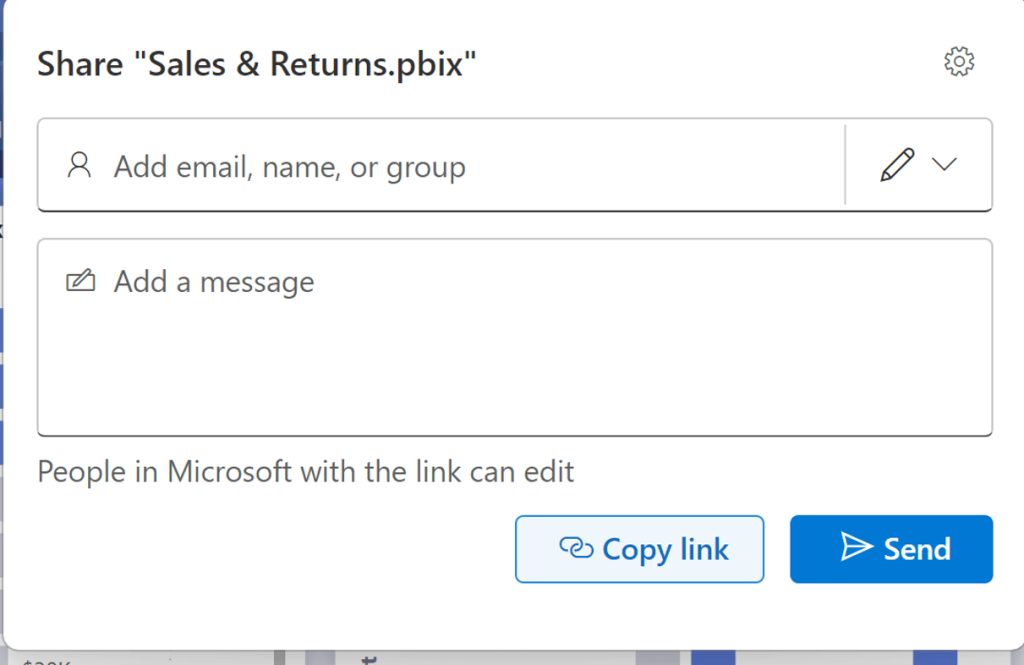Click the pencil edit-permission icon
The width and height of the screenshot is (1024, 665).
point(897,165)
